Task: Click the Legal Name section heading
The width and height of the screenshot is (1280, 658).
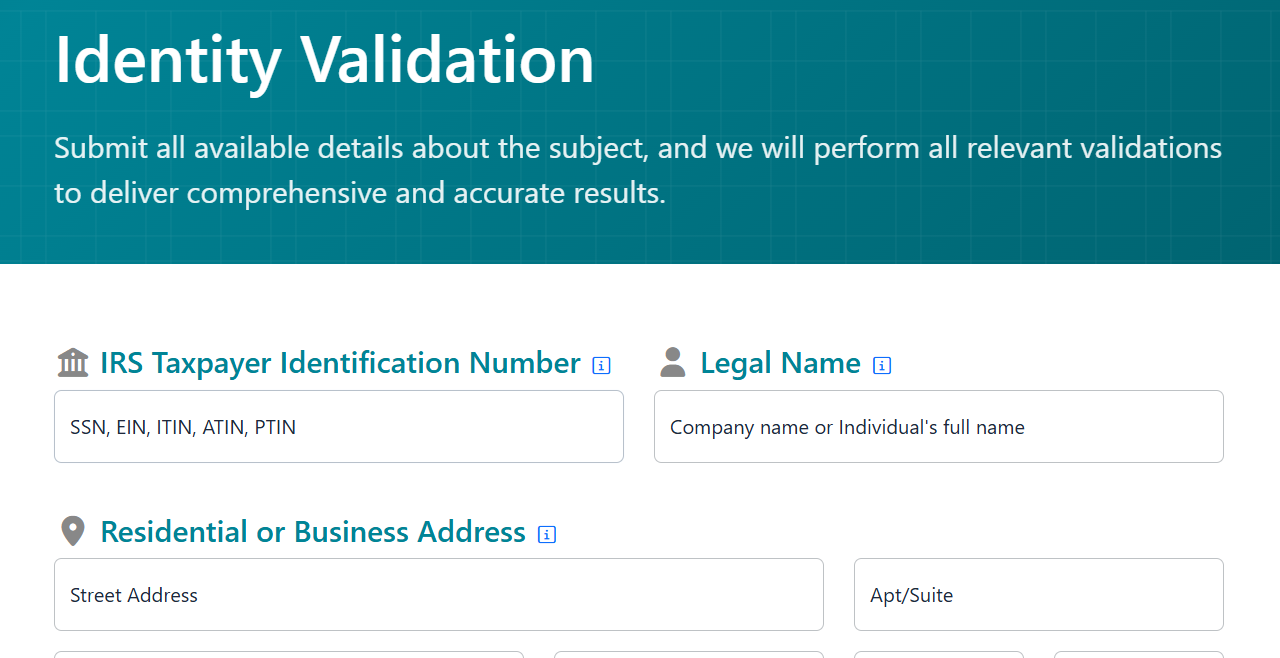Action: (780, 362)
